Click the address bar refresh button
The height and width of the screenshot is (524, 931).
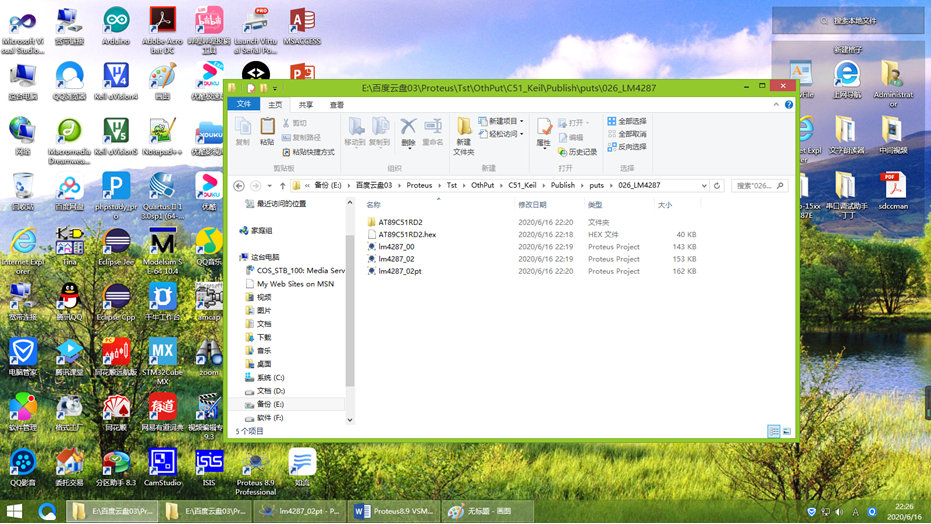(717, 186)
